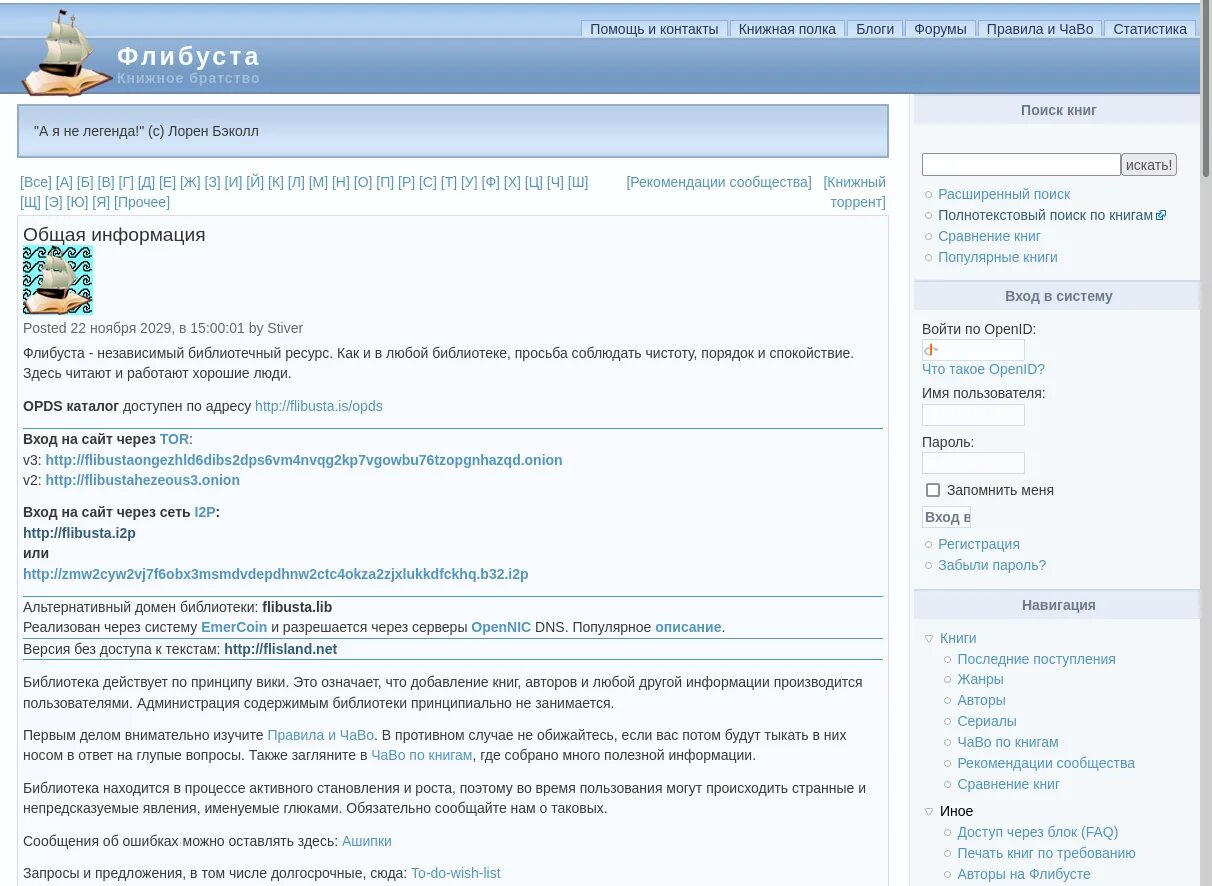Click the OpenNIC link
The height and width of the screenshot is (886, 1212).
[x=501, y=627]
